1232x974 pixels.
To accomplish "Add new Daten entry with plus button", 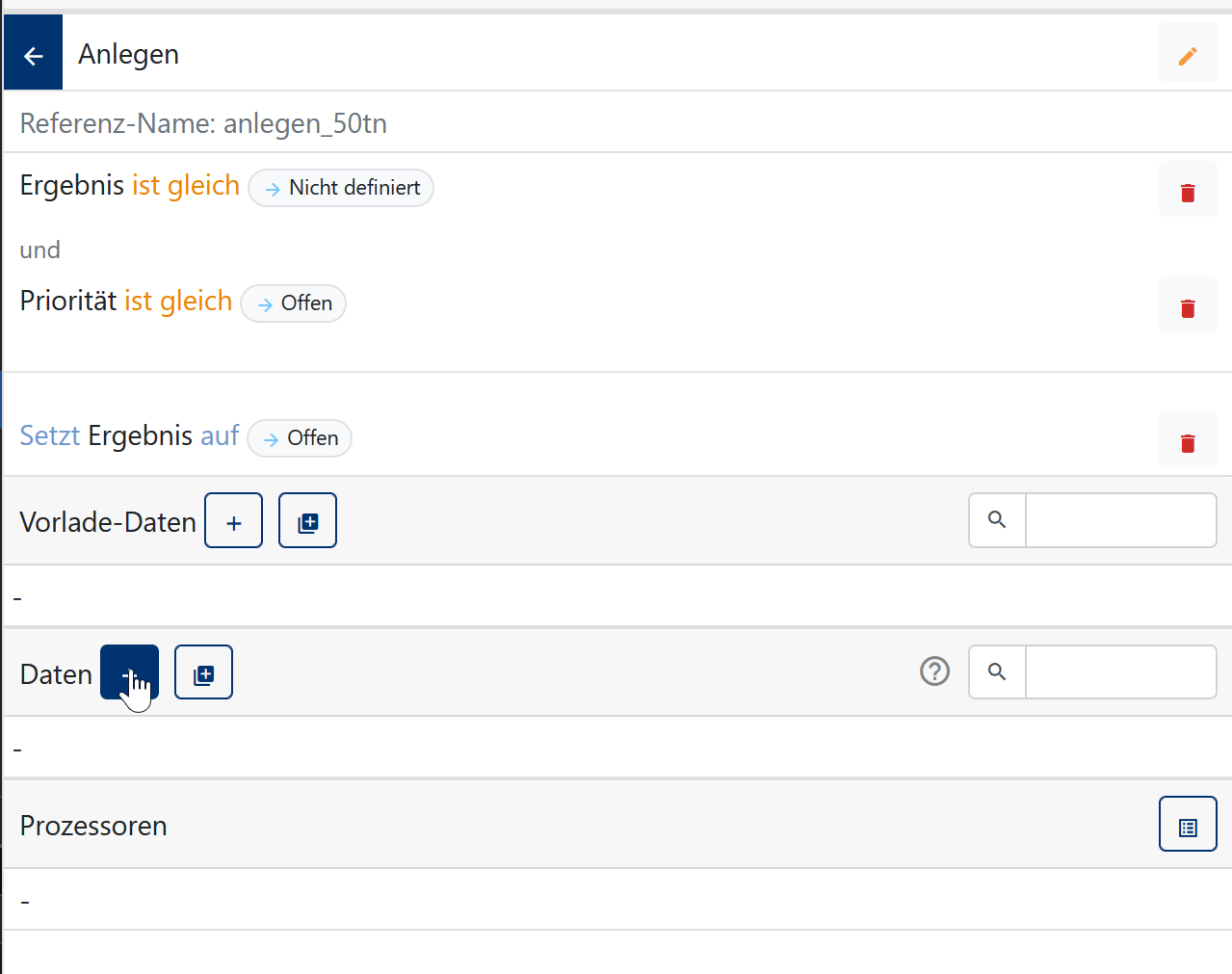I will (x=129, y=671).
